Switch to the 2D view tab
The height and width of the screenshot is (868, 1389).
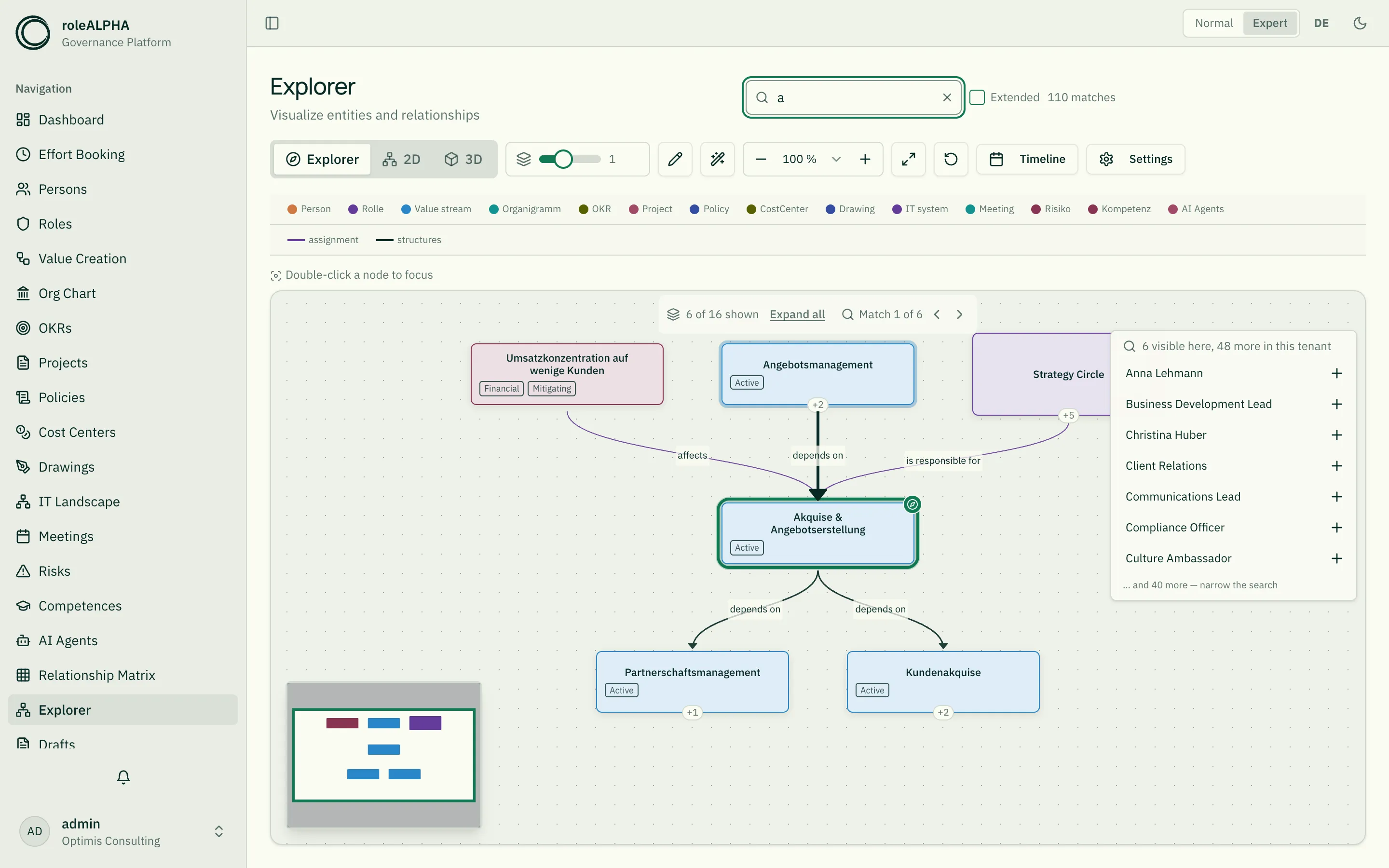click(x=402, y=159)
